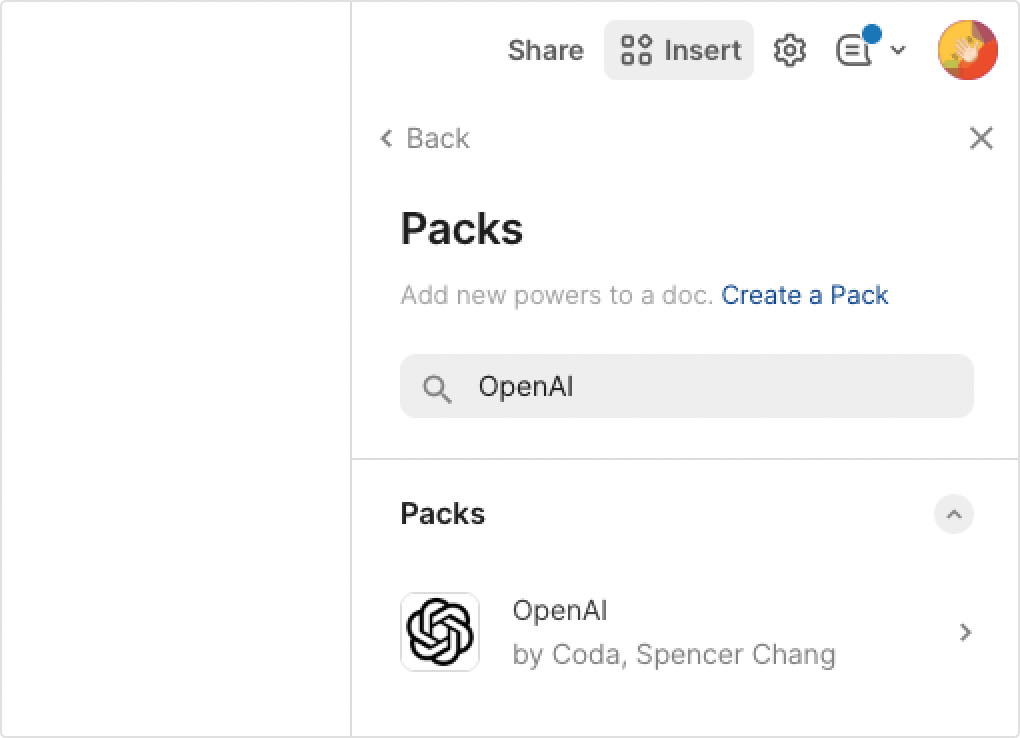Click the Share button
Screen dimensions: 1020x738
point(545,50)
